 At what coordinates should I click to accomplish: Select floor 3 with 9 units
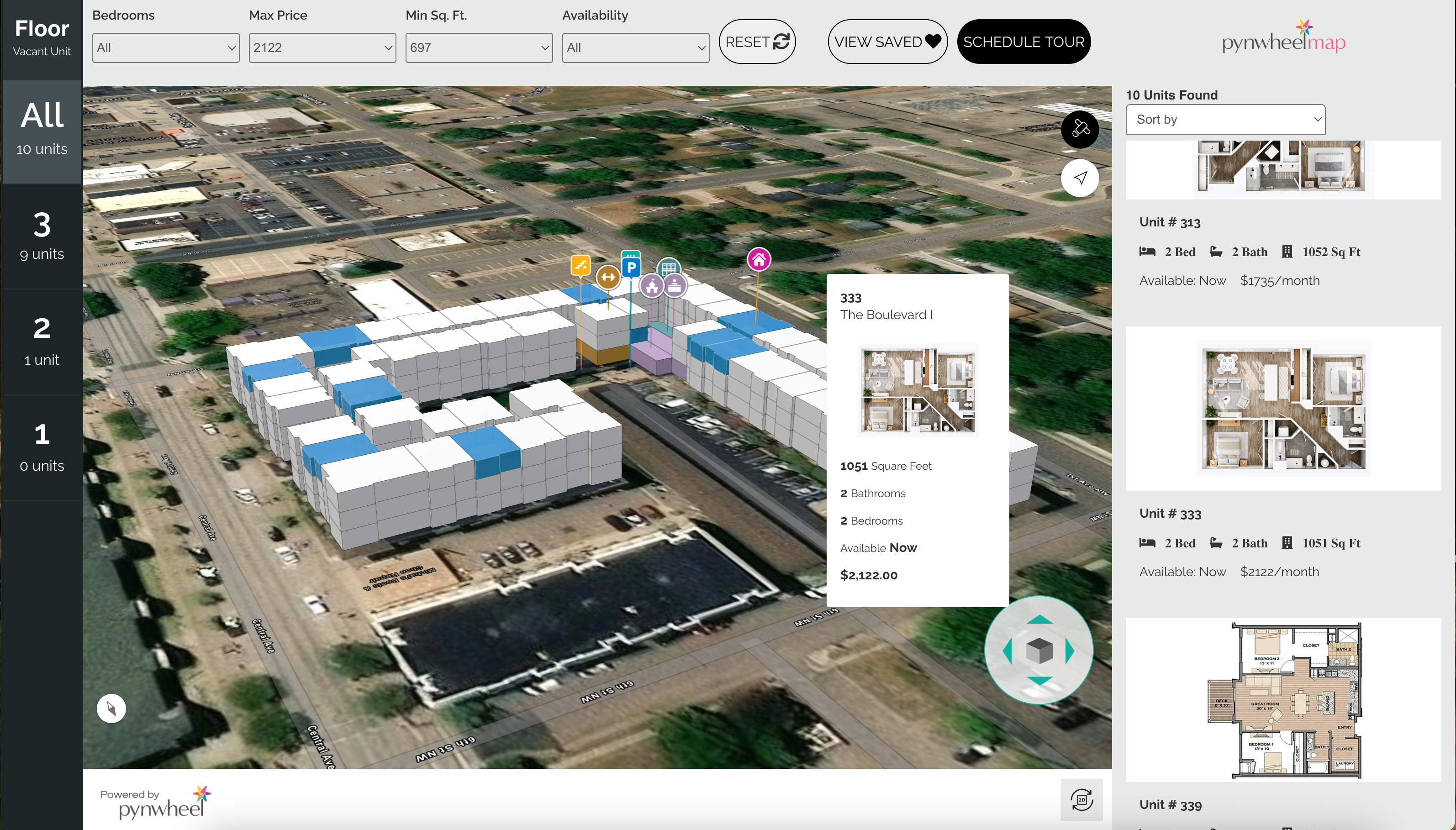42,236
